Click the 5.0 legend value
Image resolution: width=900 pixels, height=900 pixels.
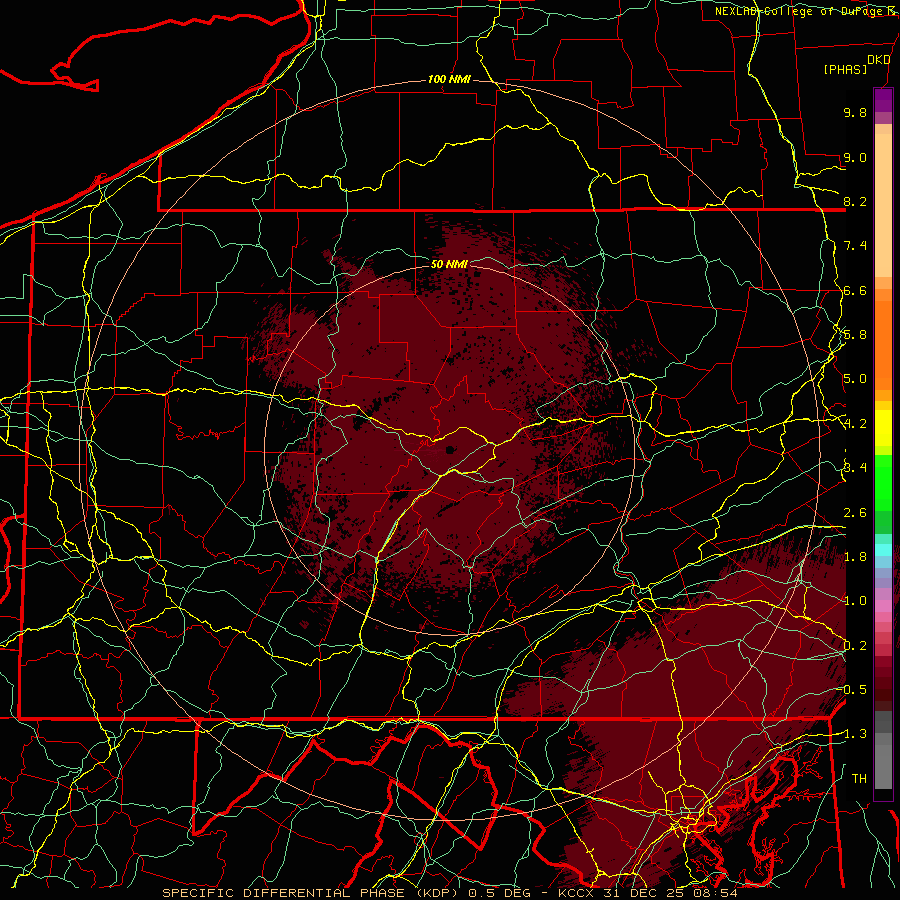click(x=855, y=379)
